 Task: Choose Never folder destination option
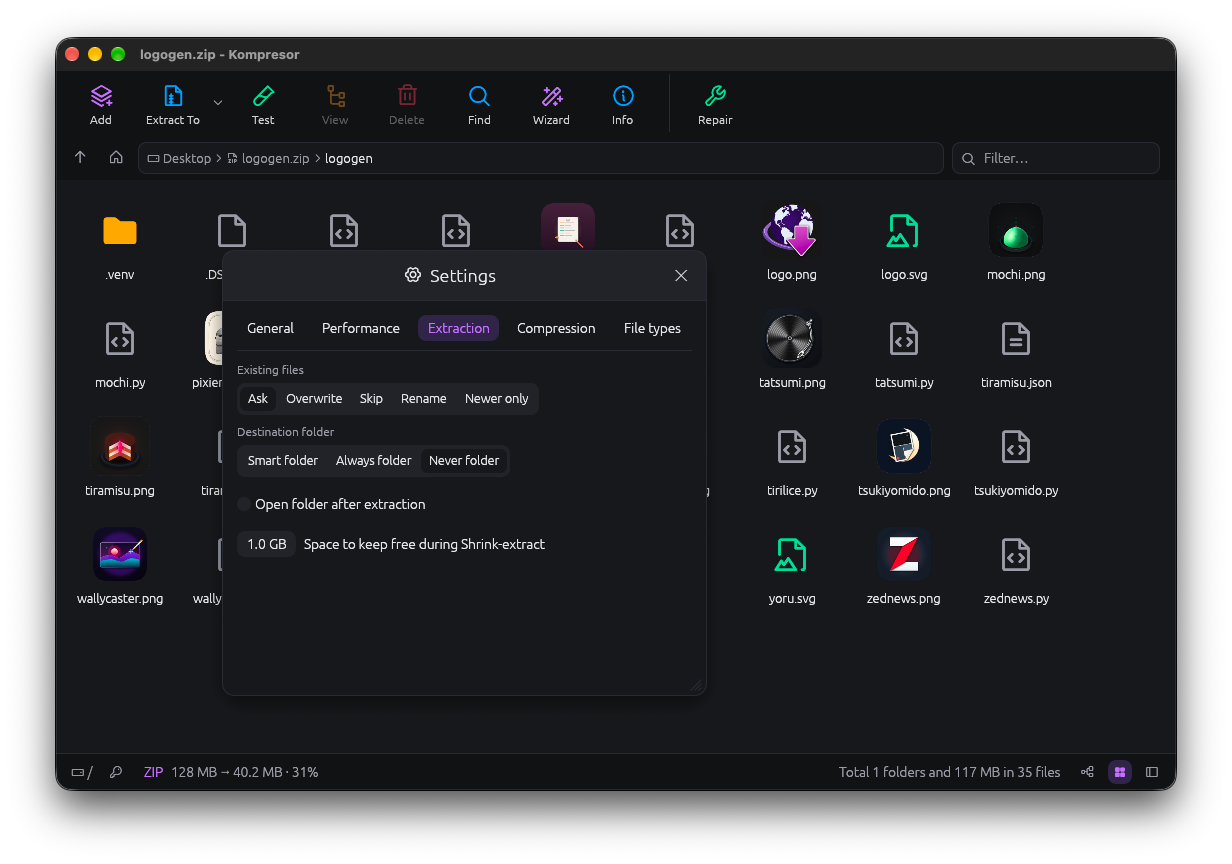click(464, 461)
